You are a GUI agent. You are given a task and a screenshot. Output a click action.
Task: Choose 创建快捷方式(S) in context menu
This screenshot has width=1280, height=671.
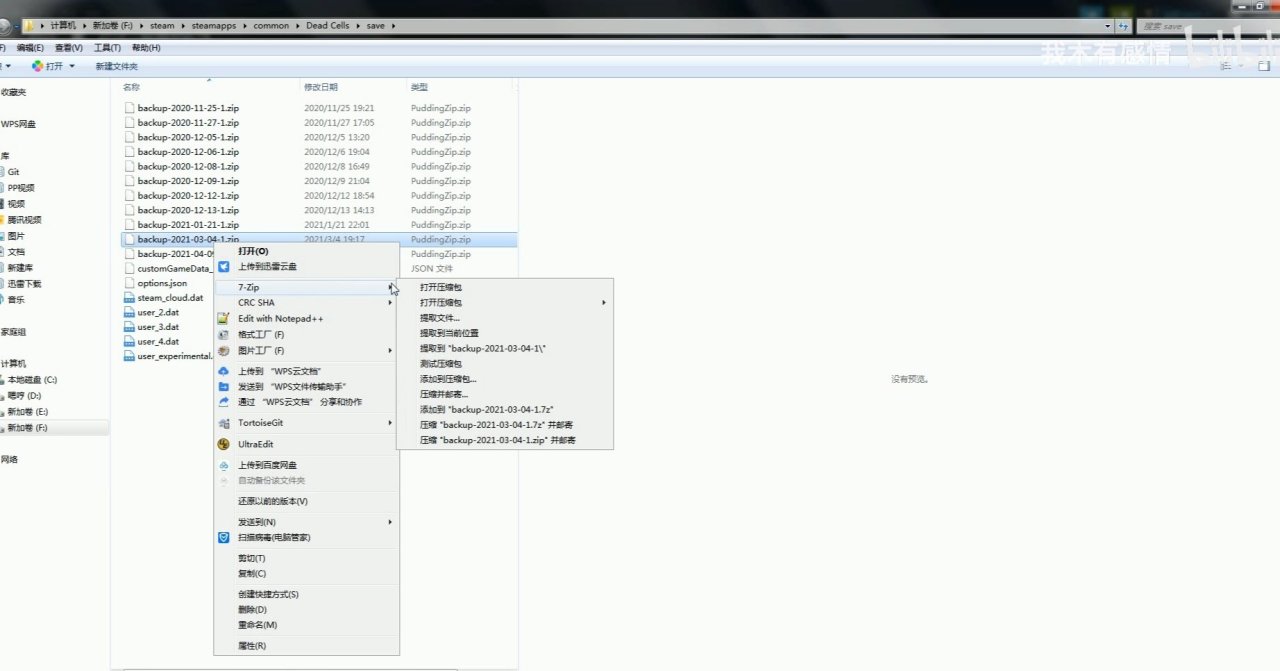coord(306,594)
